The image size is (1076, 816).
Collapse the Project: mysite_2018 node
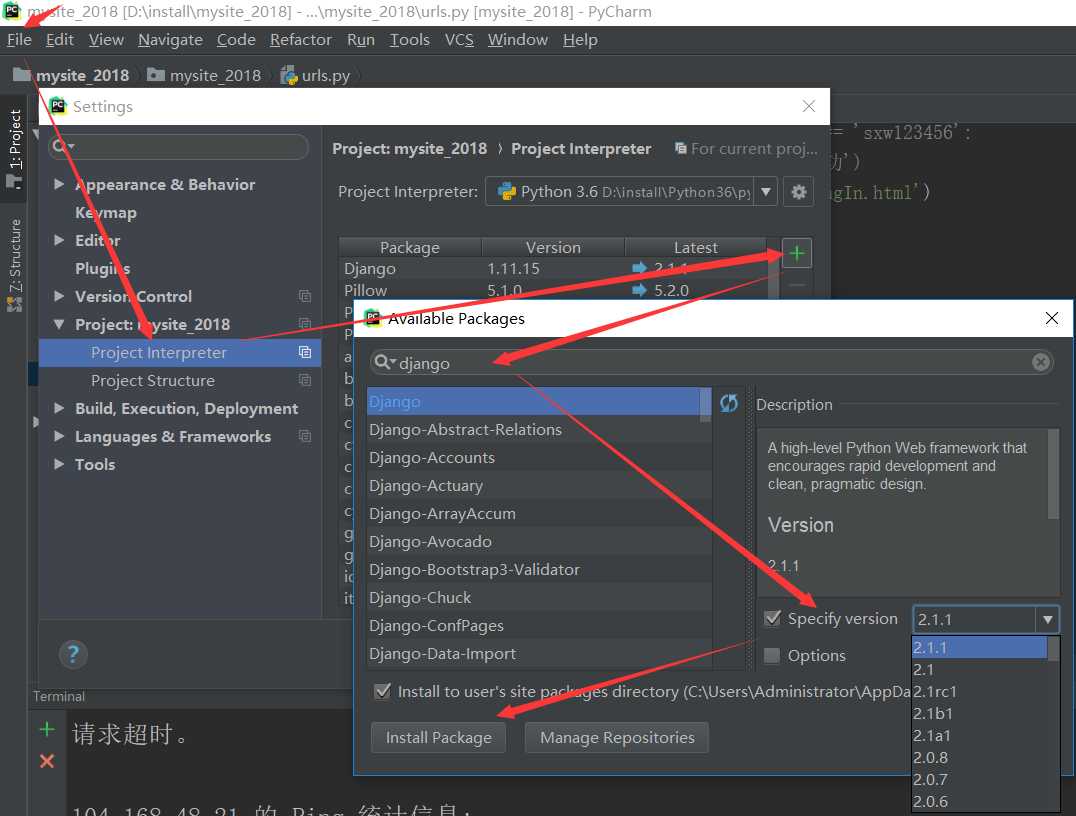click(x=59, y=324)
